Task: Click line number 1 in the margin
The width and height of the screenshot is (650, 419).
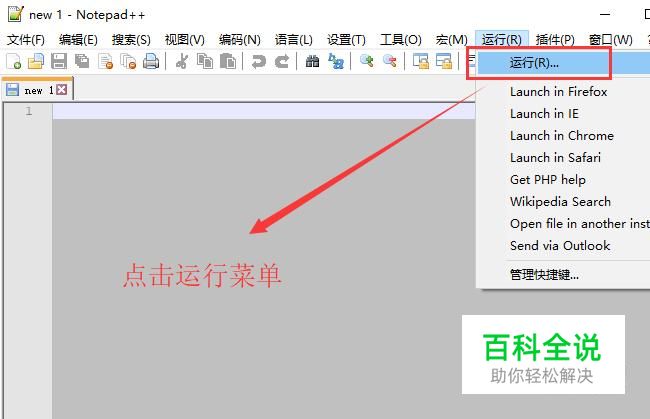Action: 29,111
